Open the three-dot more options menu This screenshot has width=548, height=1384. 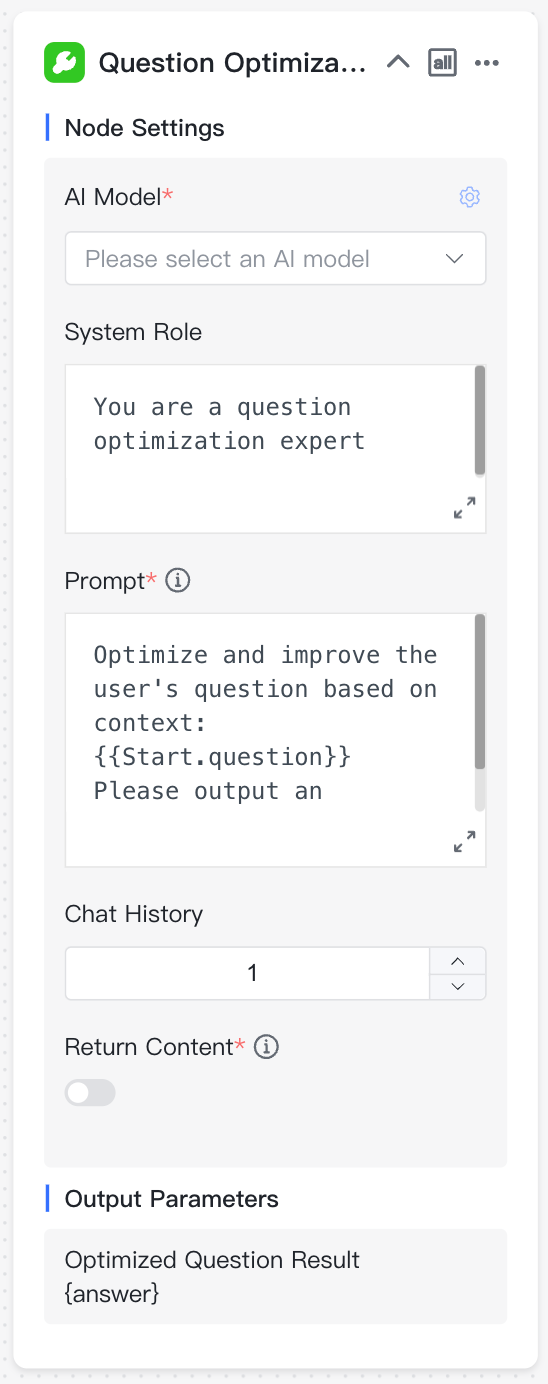[487, 63]
